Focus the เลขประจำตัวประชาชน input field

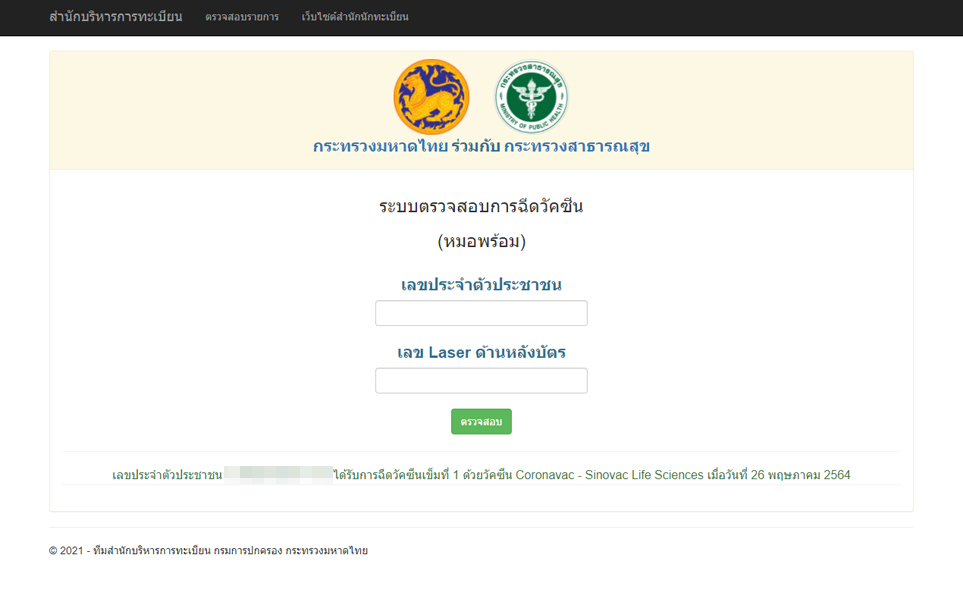click(482, 313)
